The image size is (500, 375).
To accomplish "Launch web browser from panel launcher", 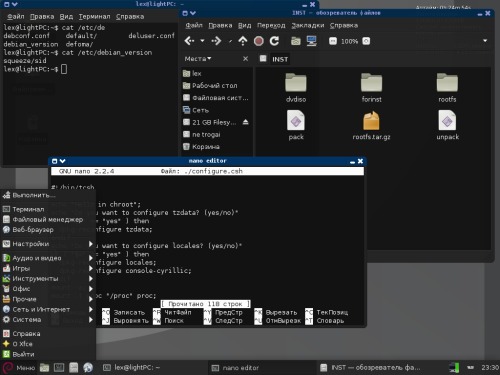I will (88, 368).
